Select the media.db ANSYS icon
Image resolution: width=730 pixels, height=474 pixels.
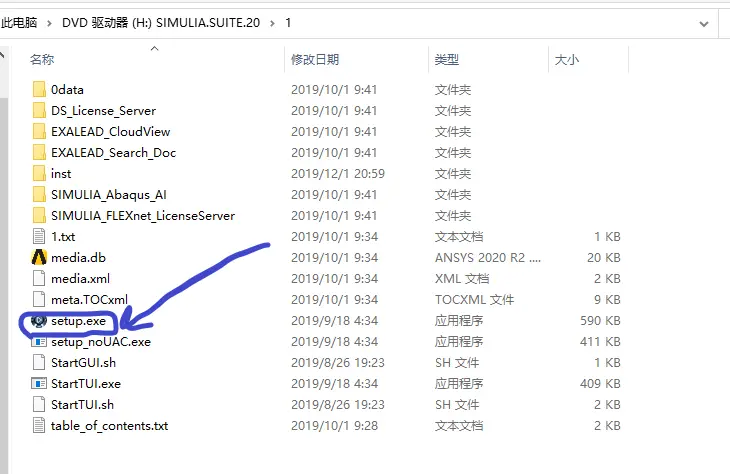(39, 257)
